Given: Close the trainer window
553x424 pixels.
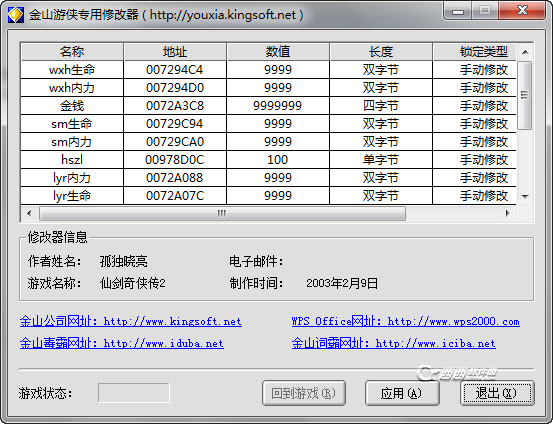Looking at the screenshot, I should 522,11.
